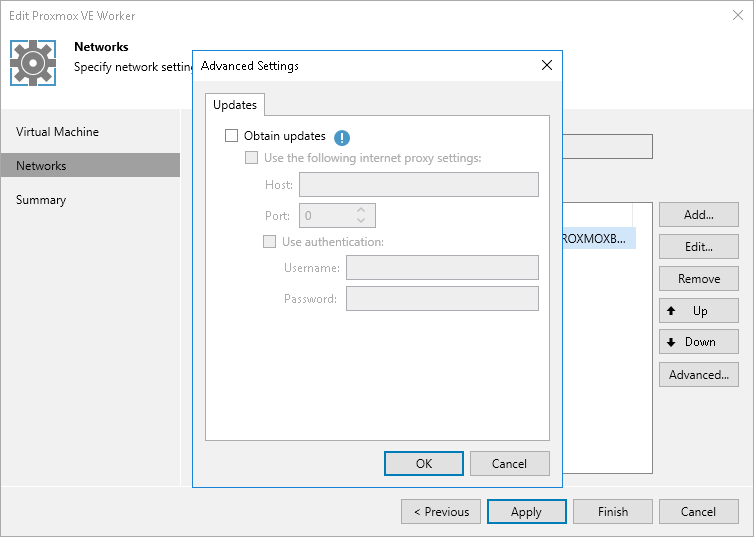Image resolution: width=754 pixels, height=537 pixels.
Task: Click the gear icon in the wizard header
Action: [33, 62]
